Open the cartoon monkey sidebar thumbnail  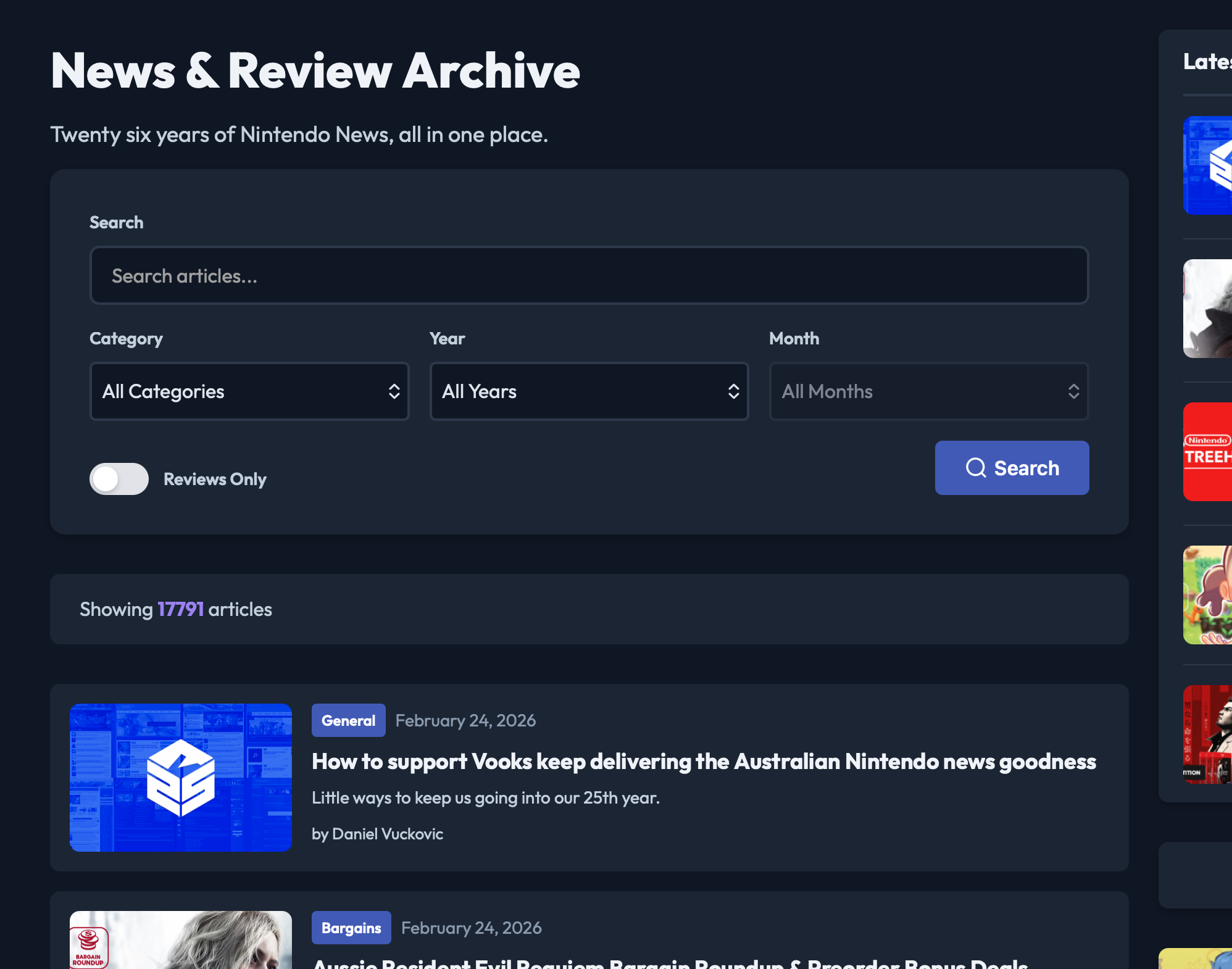[1207, 595]
